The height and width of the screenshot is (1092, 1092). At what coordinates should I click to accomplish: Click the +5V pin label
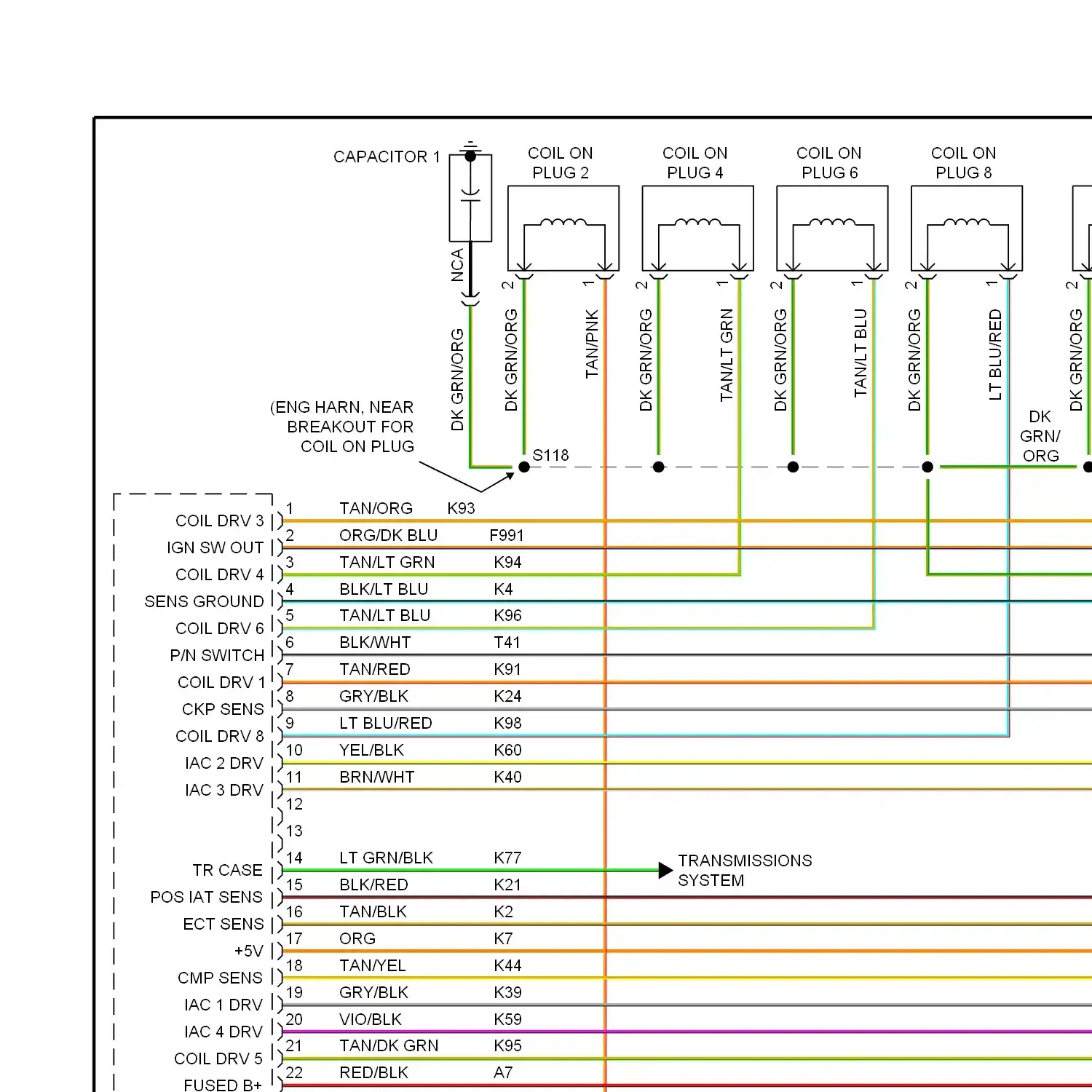(x=249, y=951)
